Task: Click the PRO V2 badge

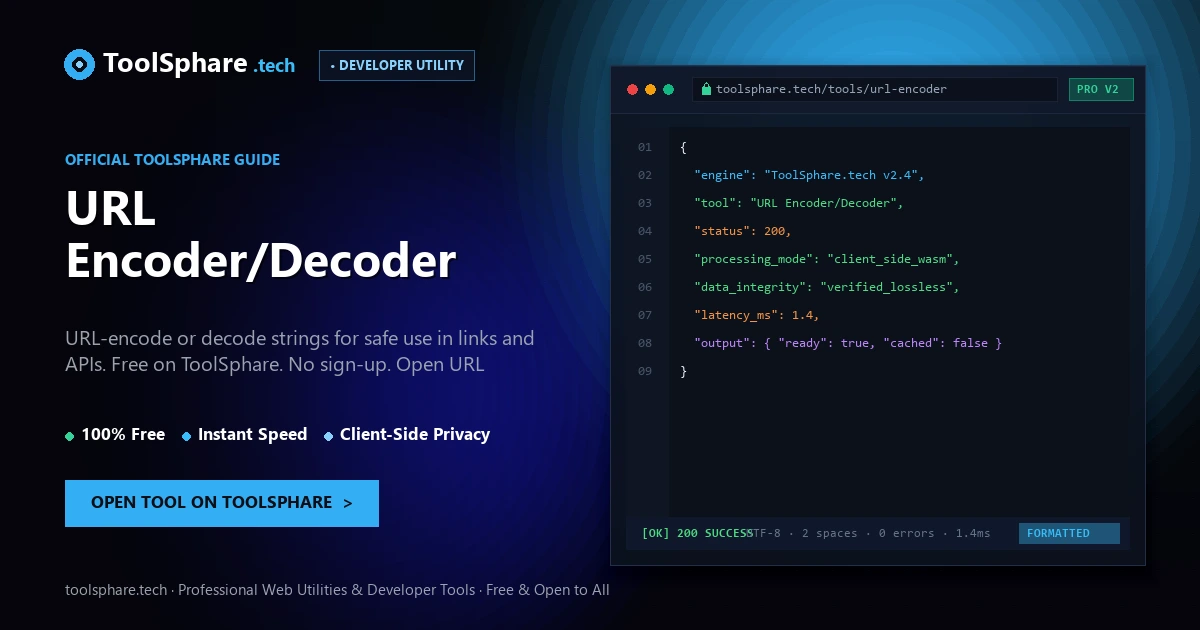Action: [1101, 90]
